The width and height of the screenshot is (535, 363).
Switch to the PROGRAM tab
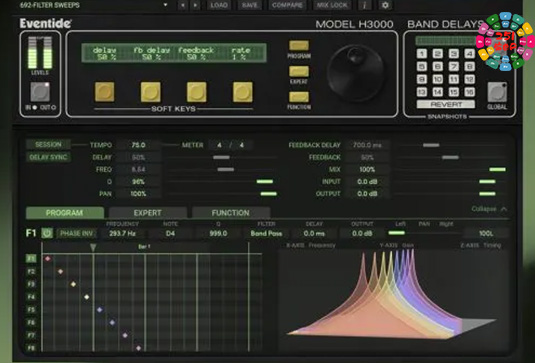(x=64, y=213)
